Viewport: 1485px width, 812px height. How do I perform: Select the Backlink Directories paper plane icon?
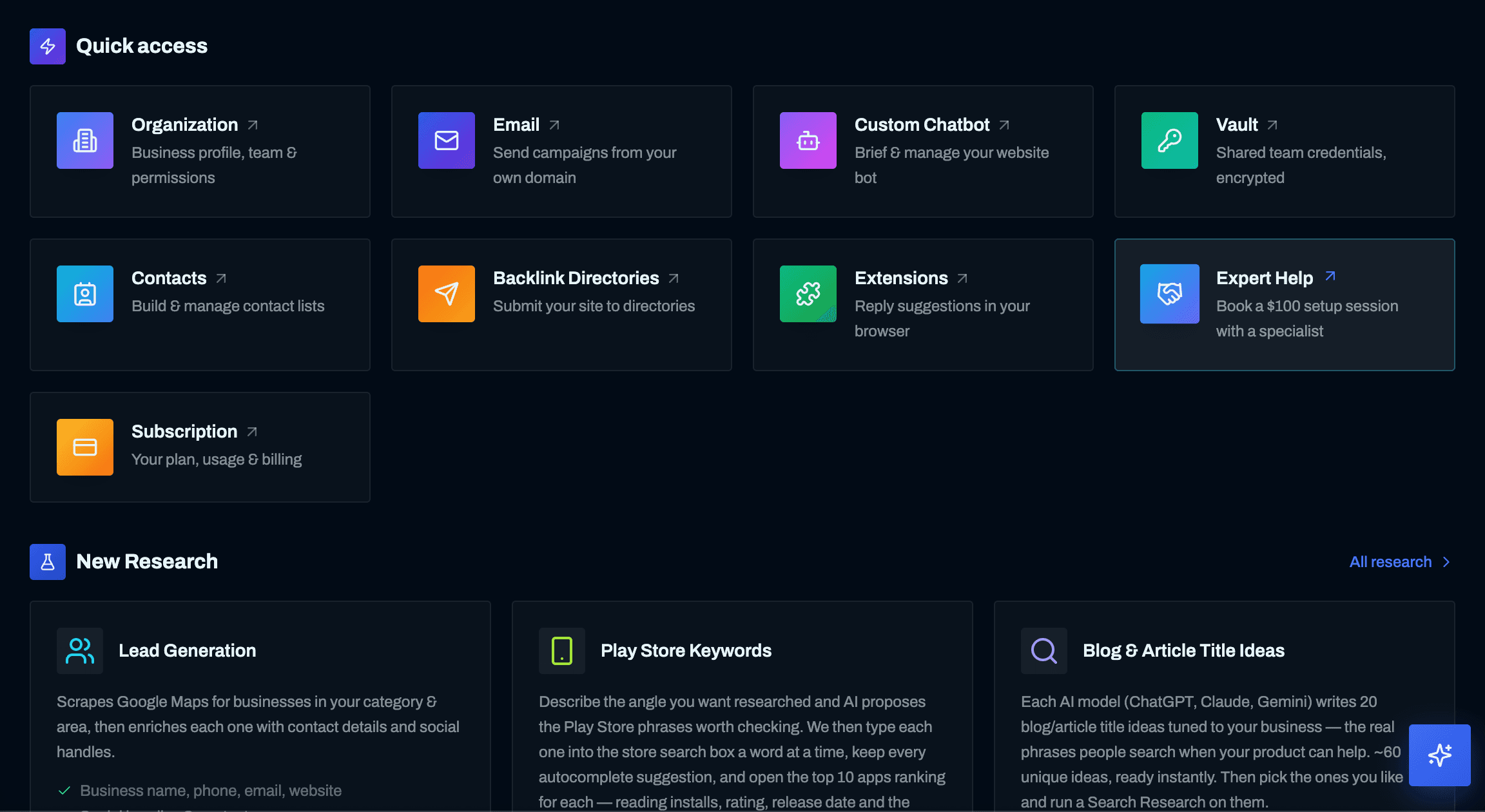tap(447, 294)
